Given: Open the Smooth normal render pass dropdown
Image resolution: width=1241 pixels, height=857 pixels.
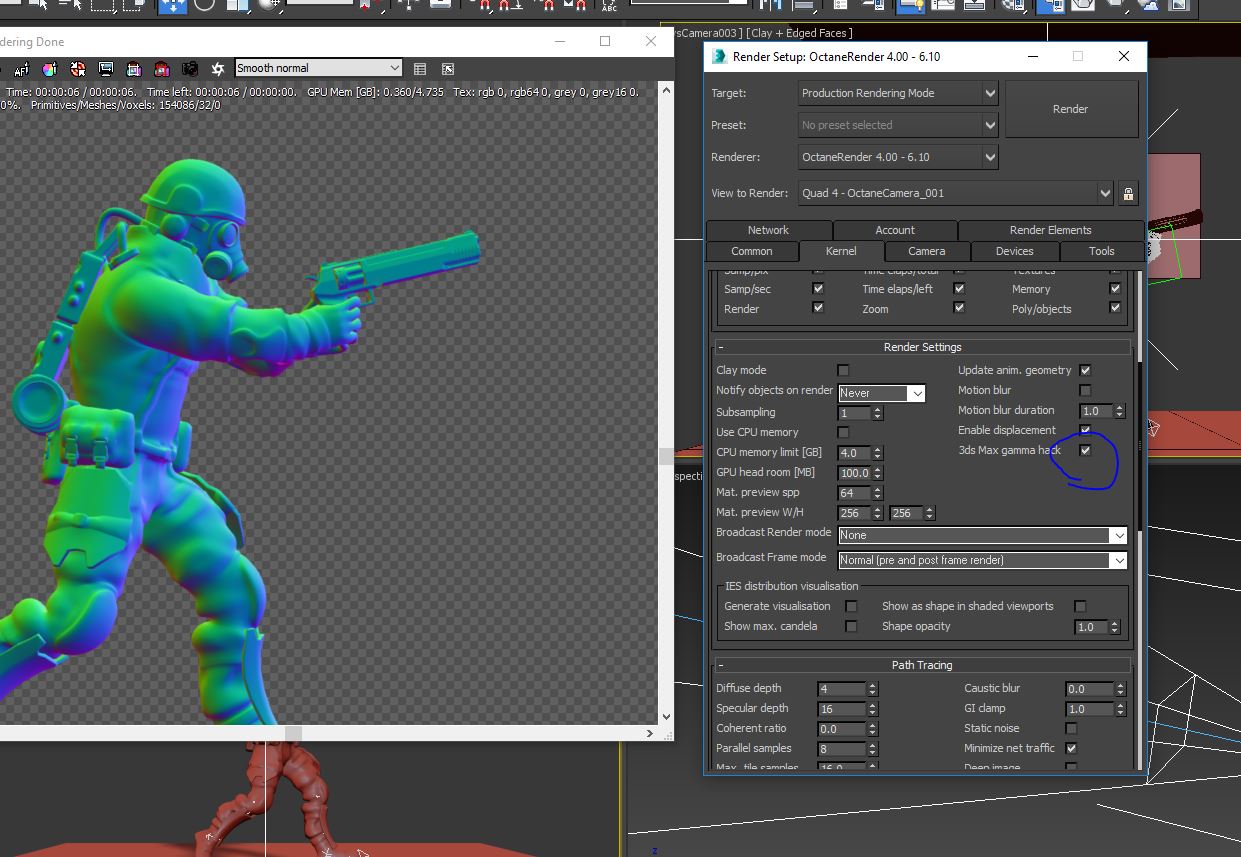Looking at the screenshot, I should pos(318,68).
